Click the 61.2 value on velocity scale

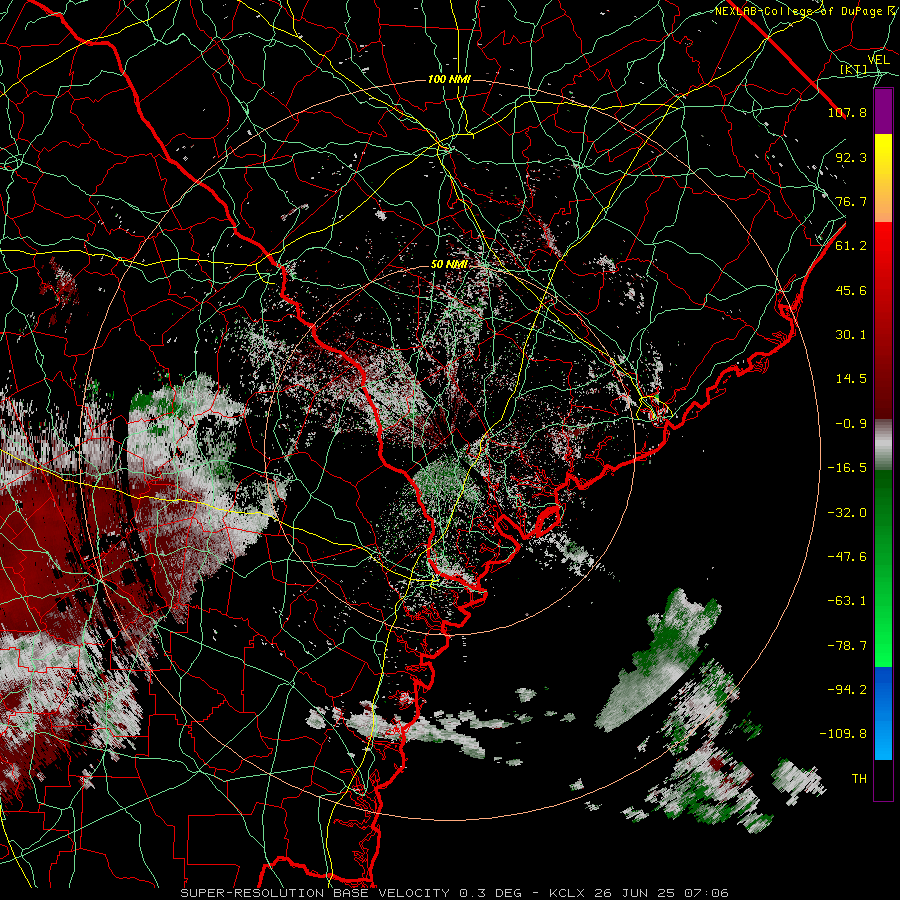(x=851, y=246)
